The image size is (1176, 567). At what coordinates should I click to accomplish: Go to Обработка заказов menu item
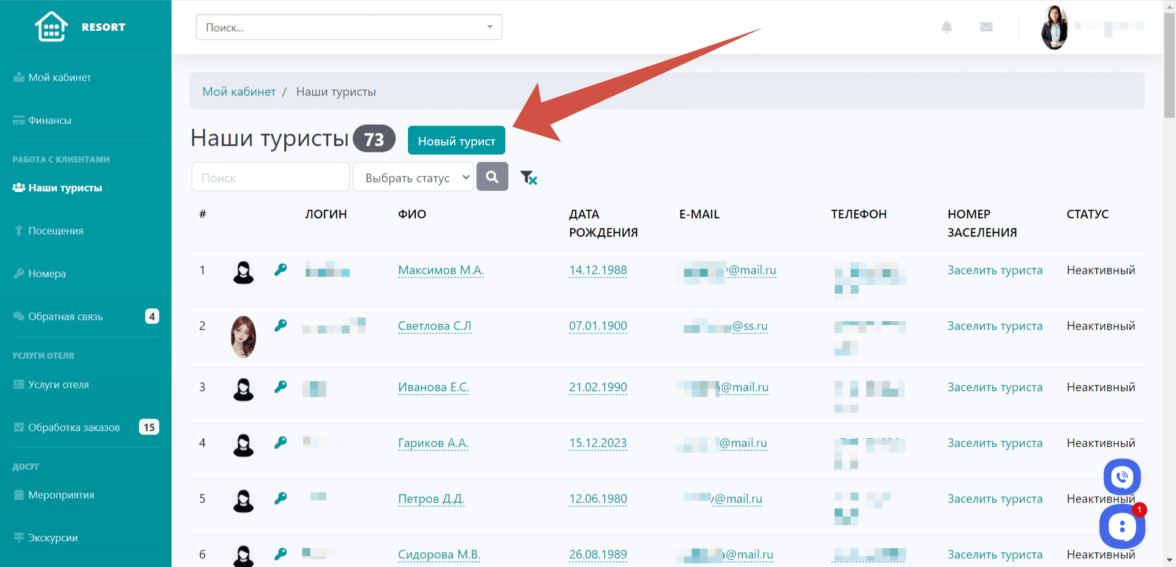[x=74, y=427]
